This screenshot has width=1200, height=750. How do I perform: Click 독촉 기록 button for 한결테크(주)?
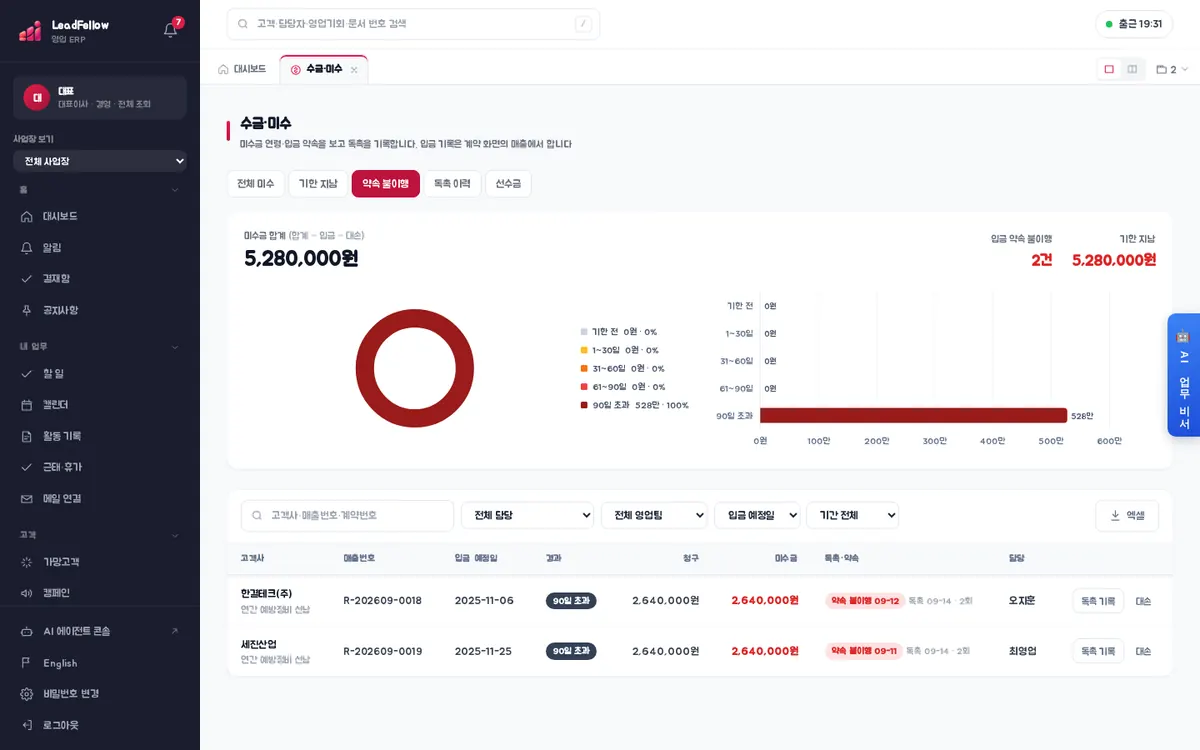(1098, 601)
